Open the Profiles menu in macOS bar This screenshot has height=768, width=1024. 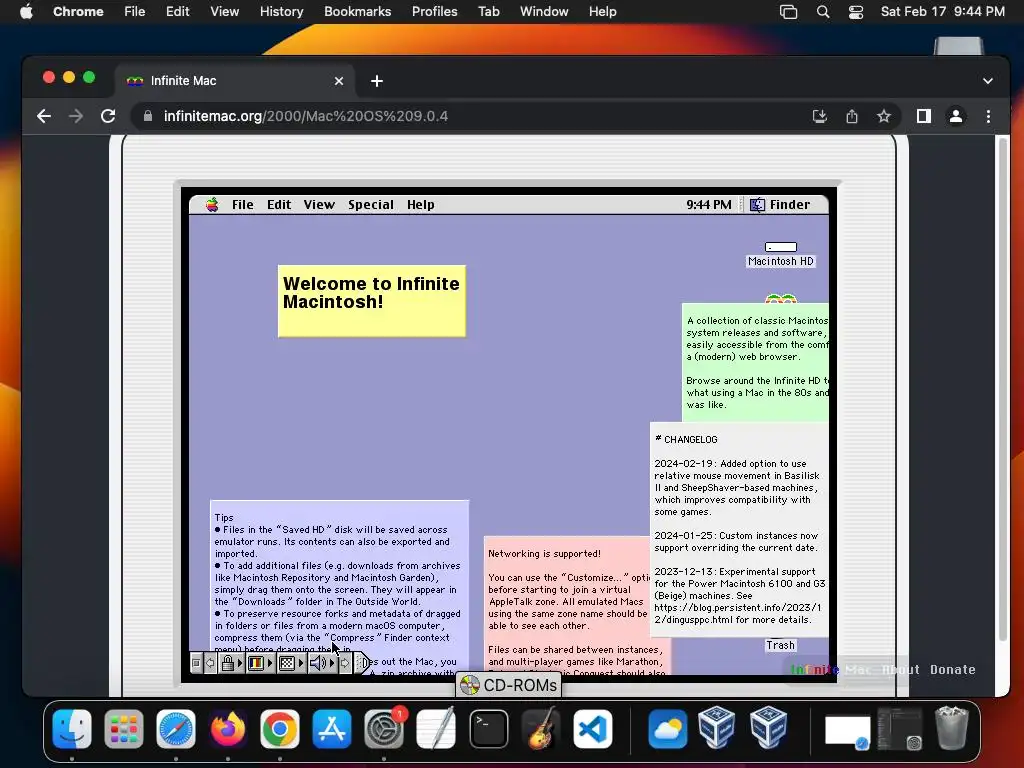(x=434, y=12)
